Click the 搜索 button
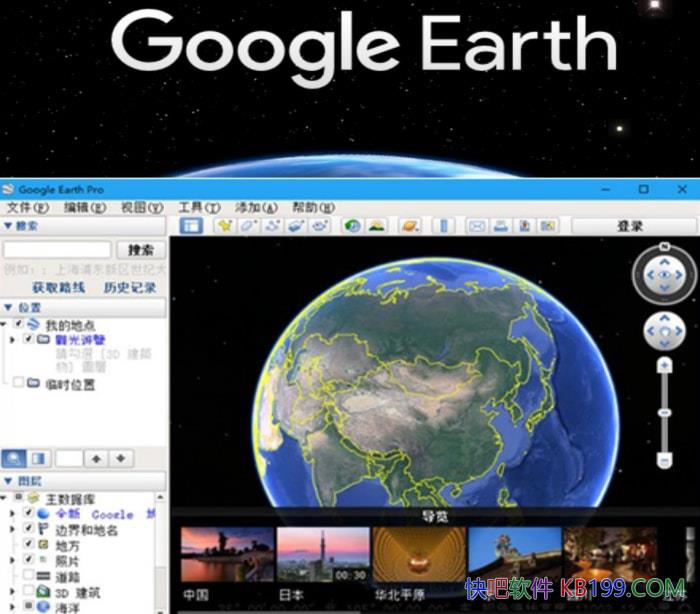The height and width of the screenshot is (614, 700). tap(141, 250)
